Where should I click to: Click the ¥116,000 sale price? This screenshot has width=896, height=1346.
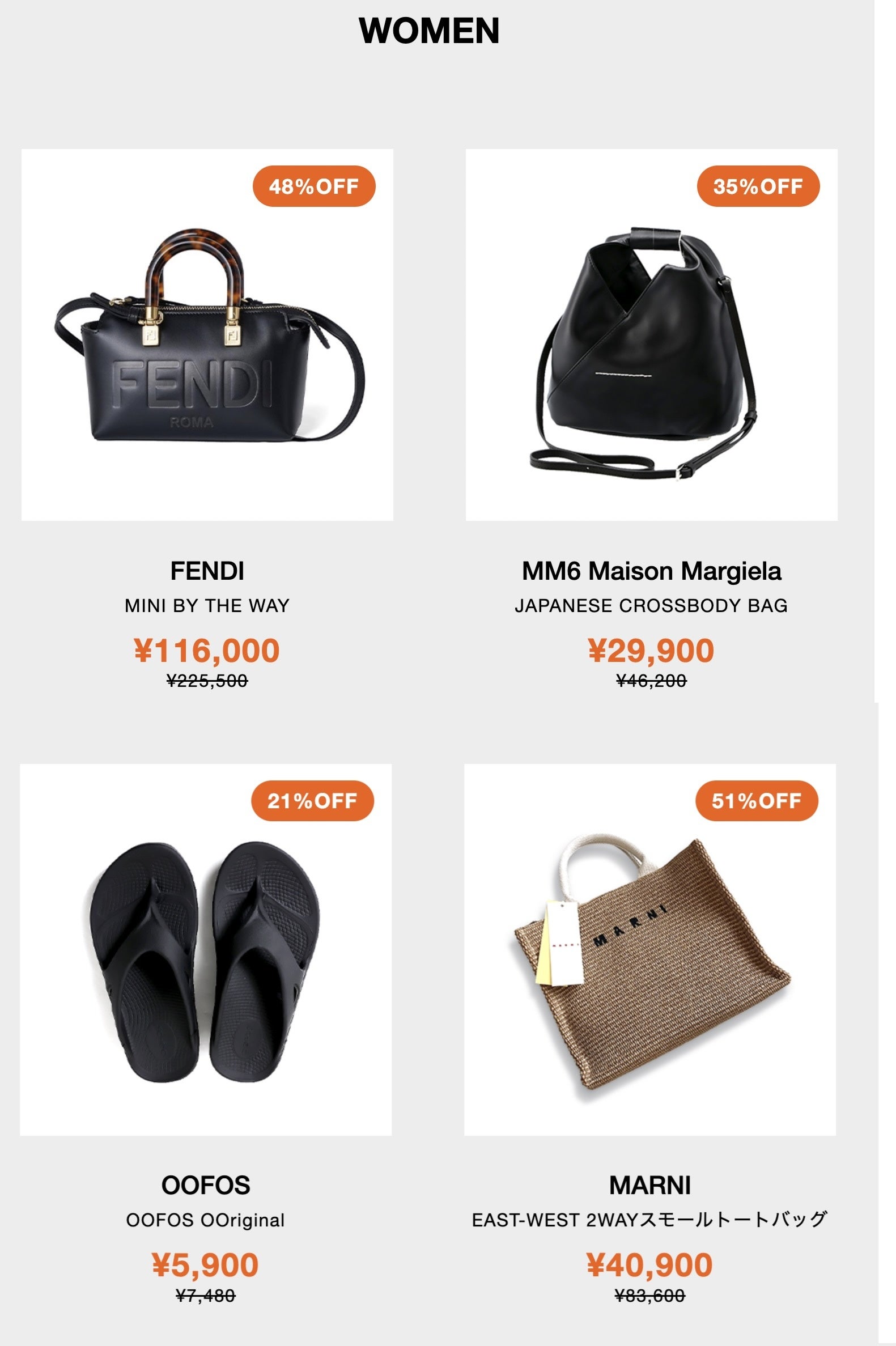pos(207,651)
